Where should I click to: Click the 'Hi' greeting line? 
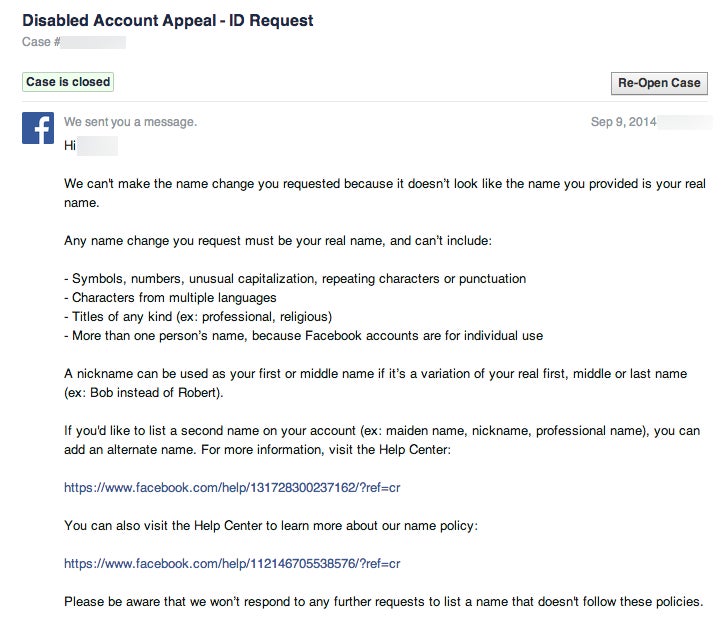pyautogui.click(x=71, y=146)
